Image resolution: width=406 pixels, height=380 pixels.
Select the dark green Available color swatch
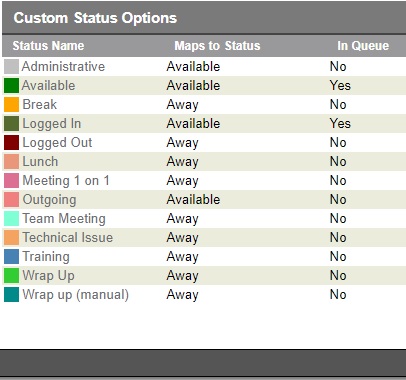point(11,85)
